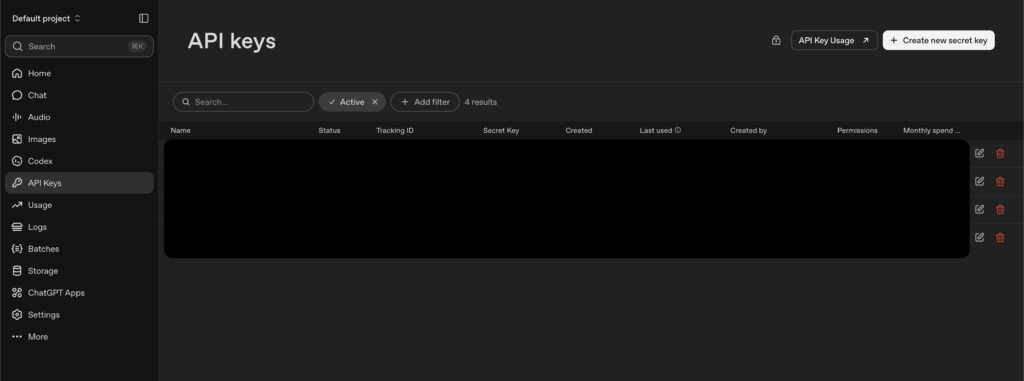Open Settings in the sidebar
1024x381 pixels.
point(79,315)
